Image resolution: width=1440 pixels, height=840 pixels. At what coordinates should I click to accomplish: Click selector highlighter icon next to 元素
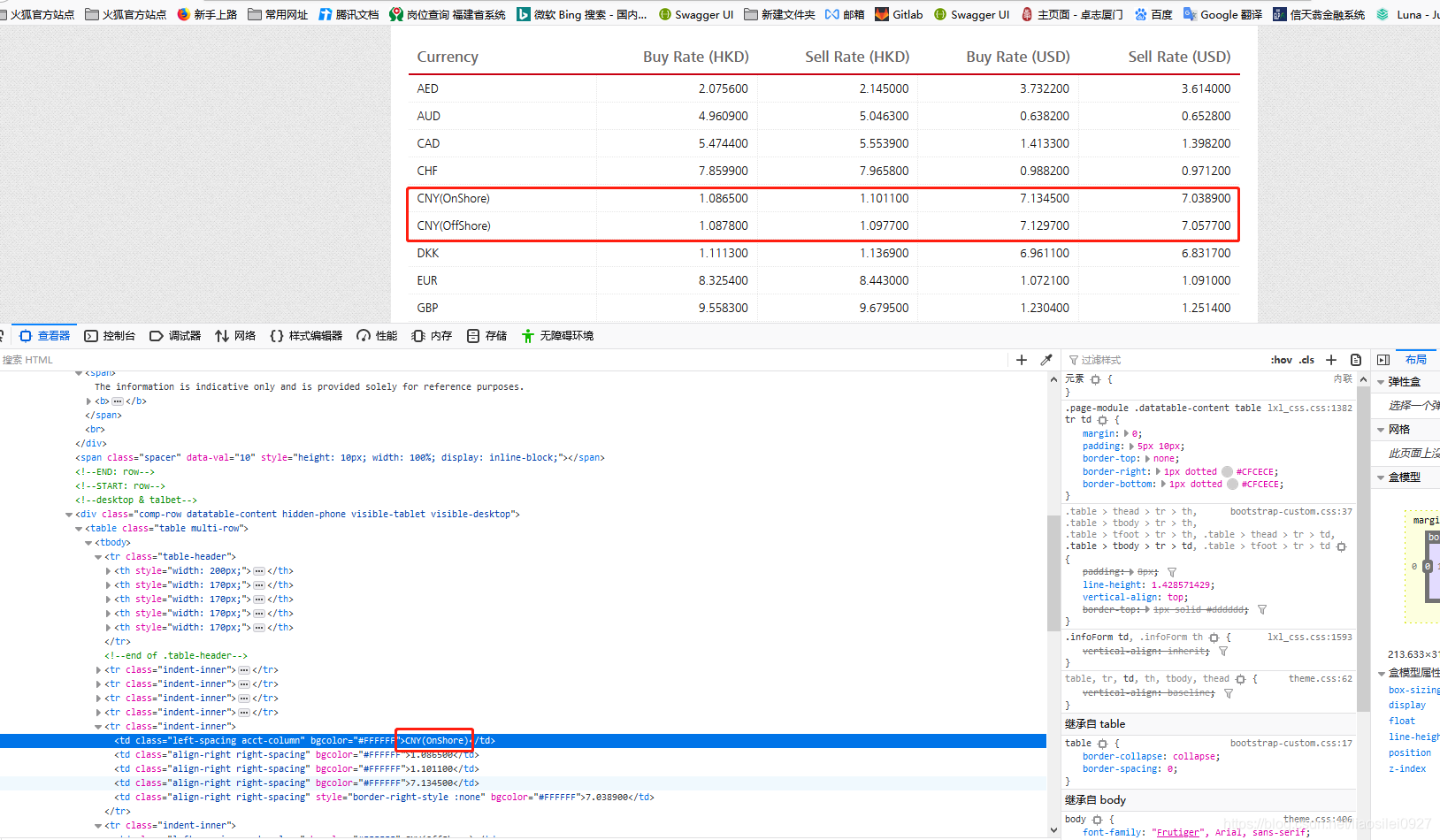[x=1095, y=379]
